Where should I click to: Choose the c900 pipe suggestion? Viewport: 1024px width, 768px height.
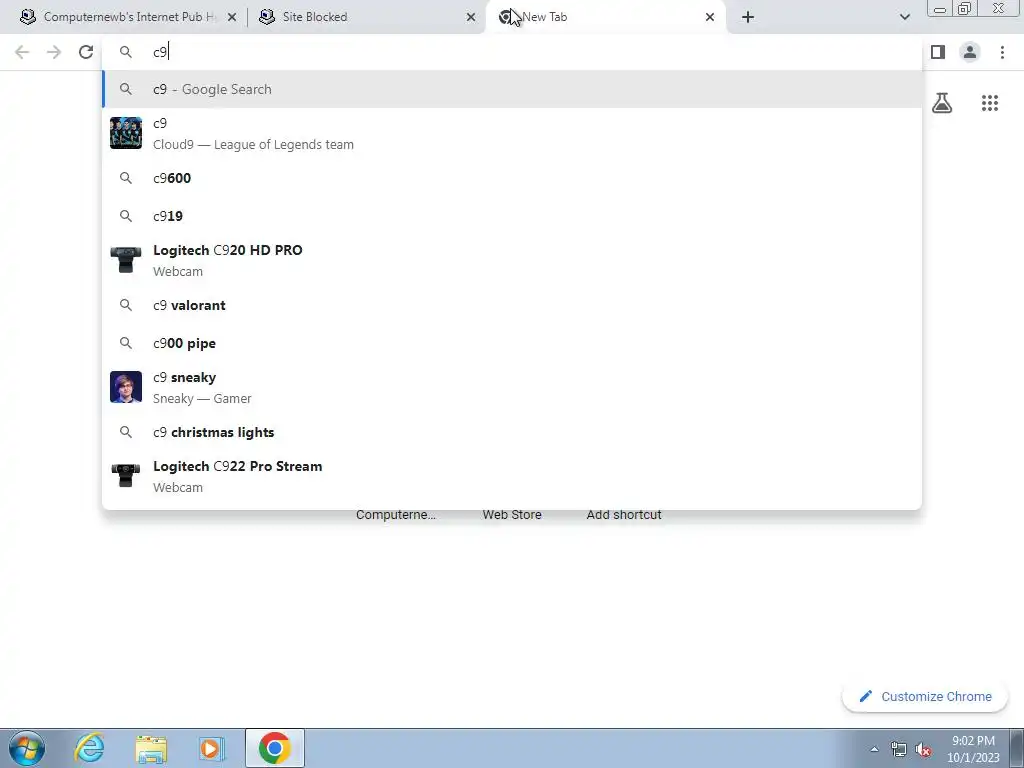click(512, 343)
